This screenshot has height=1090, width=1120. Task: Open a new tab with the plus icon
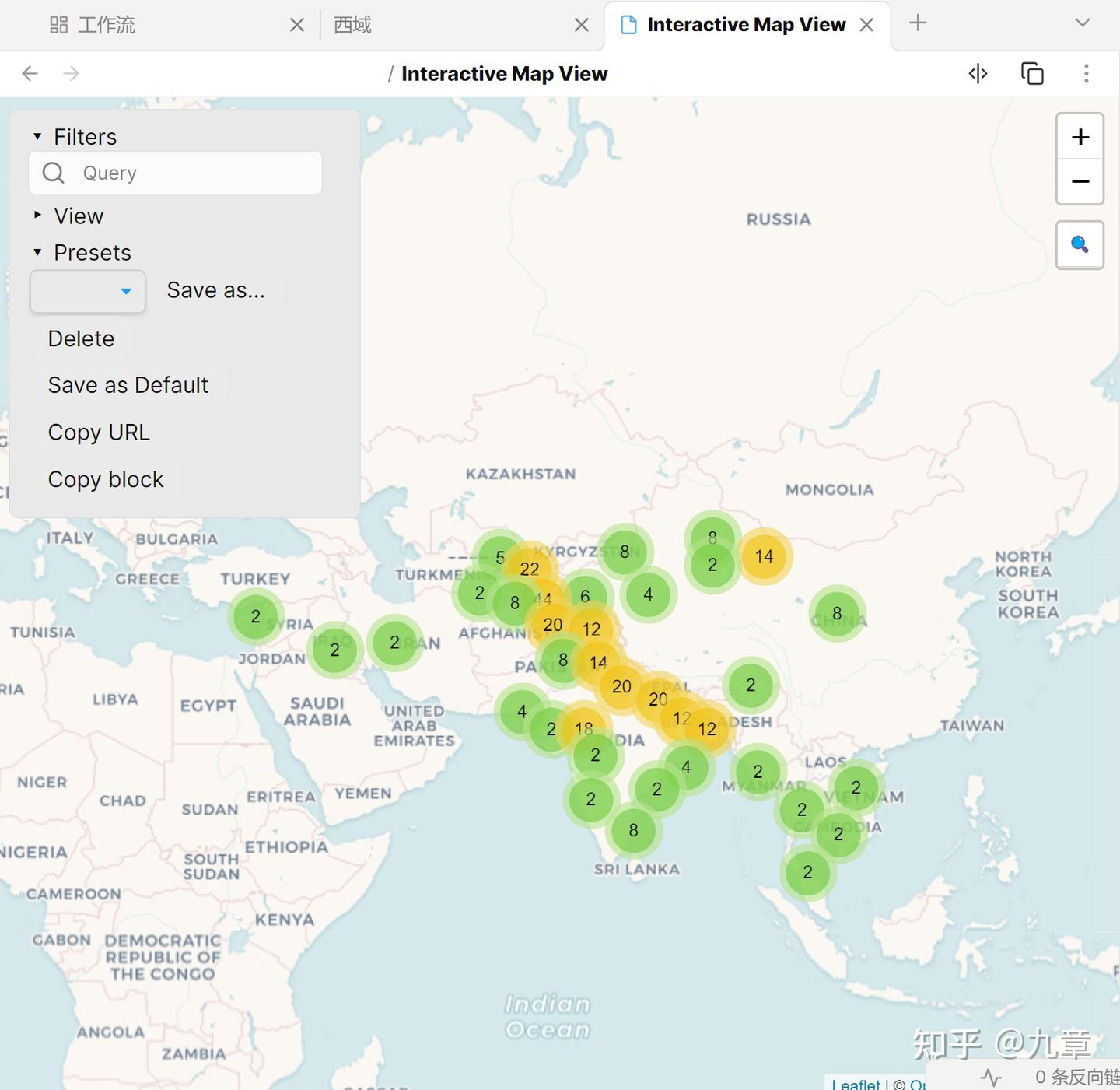click(917, 23)
